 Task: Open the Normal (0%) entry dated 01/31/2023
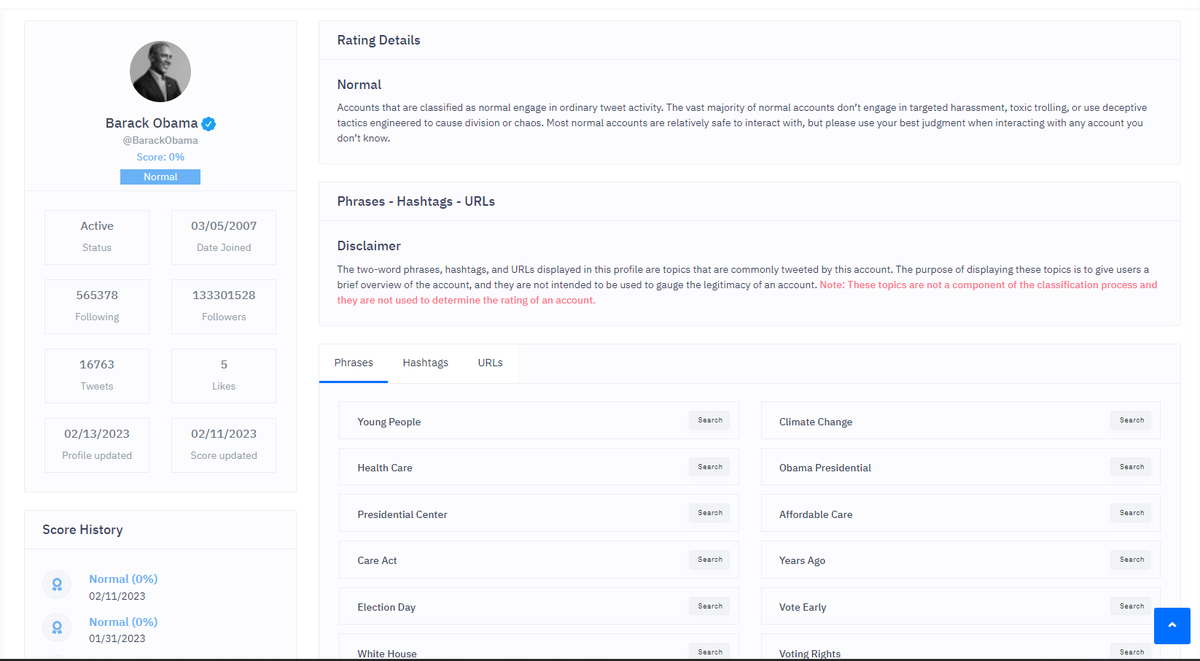pos(123,622)
